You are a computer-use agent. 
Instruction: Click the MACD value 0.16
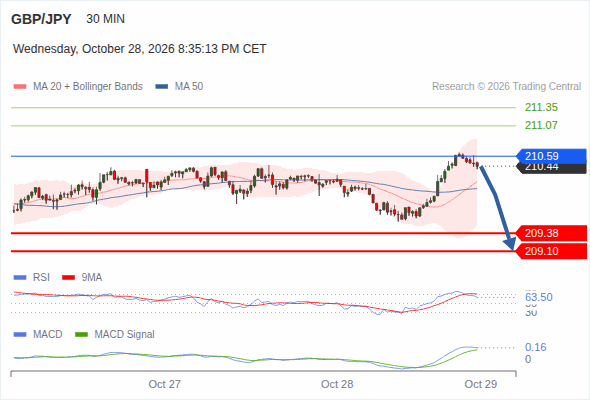click(535, 347)
